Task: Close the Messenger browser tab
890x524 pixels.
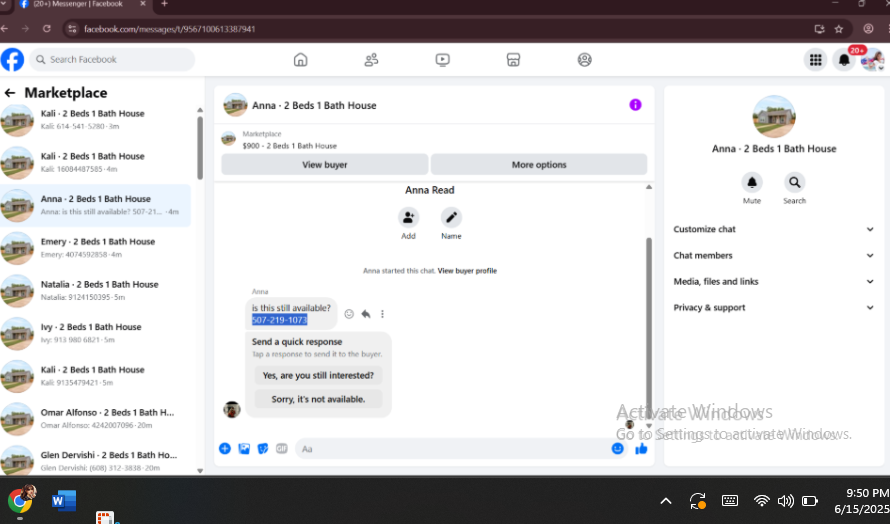Action: click(142, 4)
